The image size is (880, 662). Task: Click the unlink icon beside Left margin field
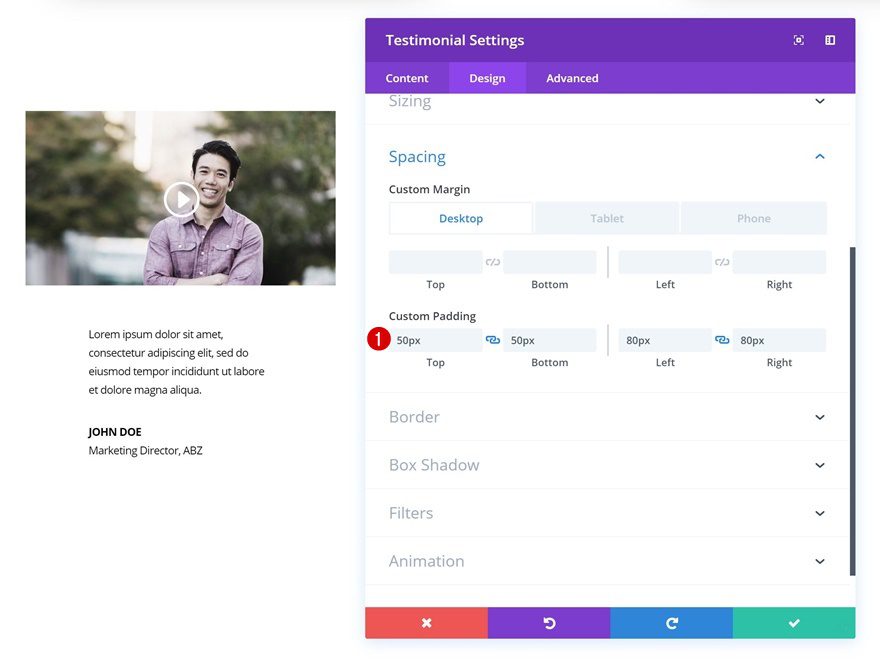[x=722, y=262]
